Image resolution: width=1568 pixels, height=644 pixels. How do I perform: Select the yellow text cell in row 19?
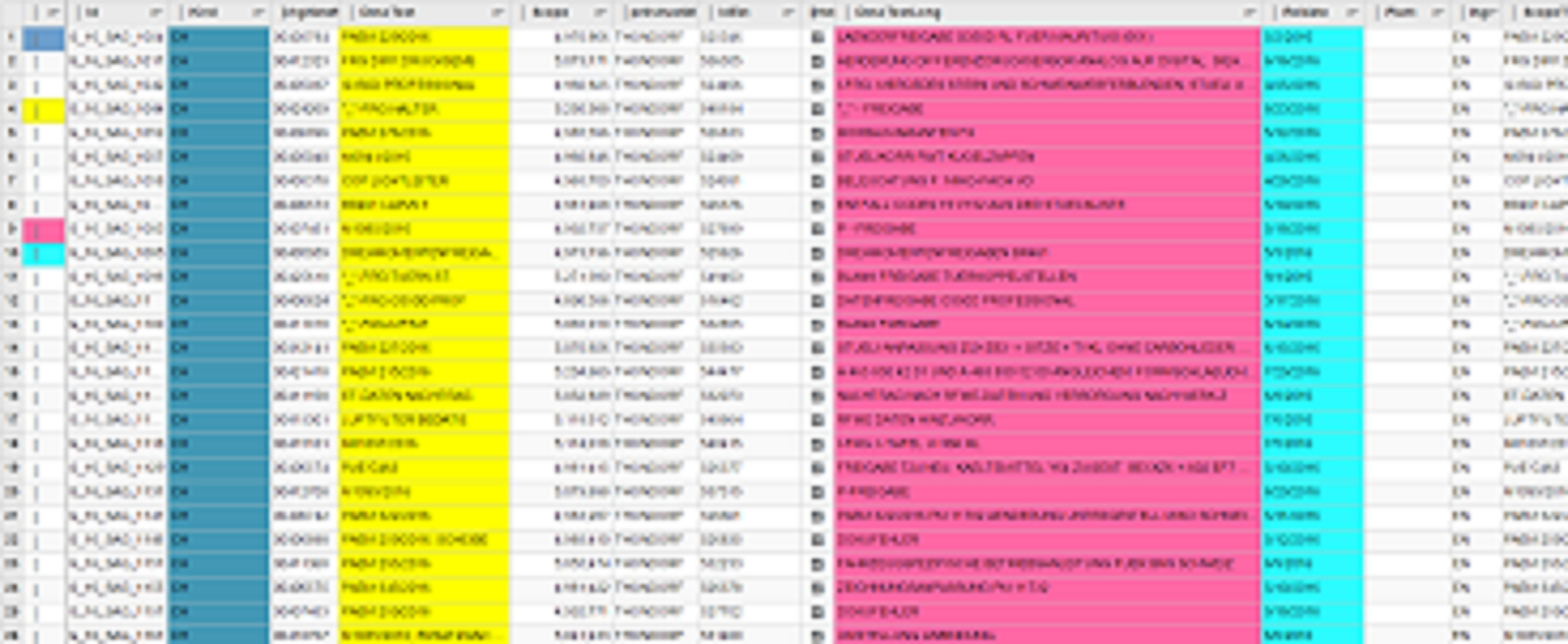423,468
